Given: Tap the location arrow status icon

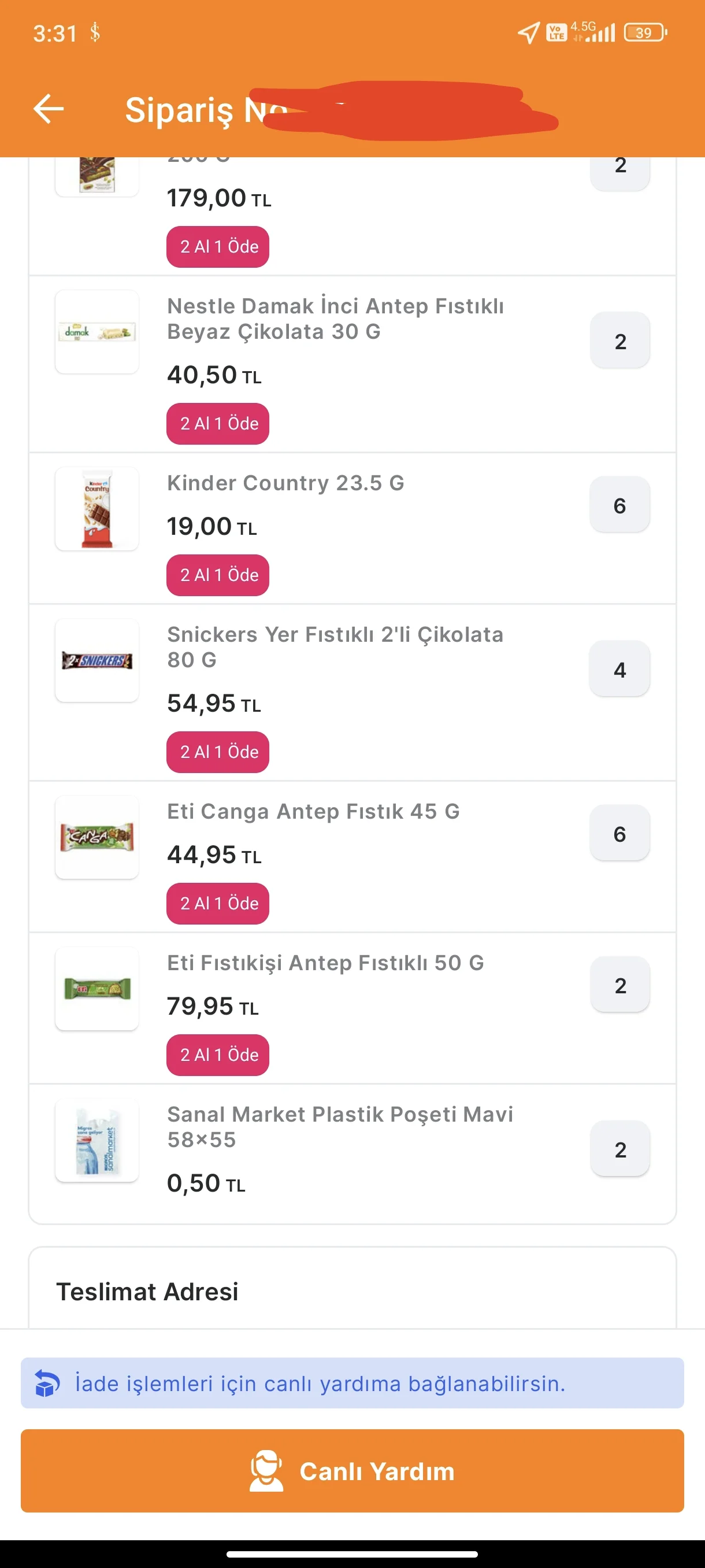Looking at the screenshot, I should coord(528,32).
